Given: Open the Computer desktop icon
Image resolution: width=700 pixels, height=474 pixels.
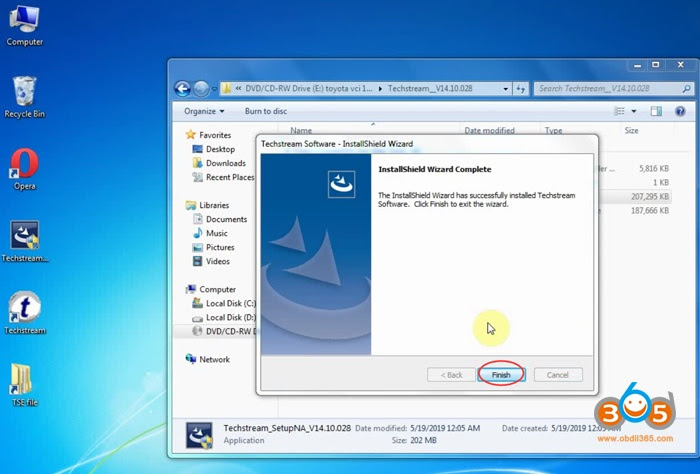Looking at the screenshot, I should coord(25,25).
